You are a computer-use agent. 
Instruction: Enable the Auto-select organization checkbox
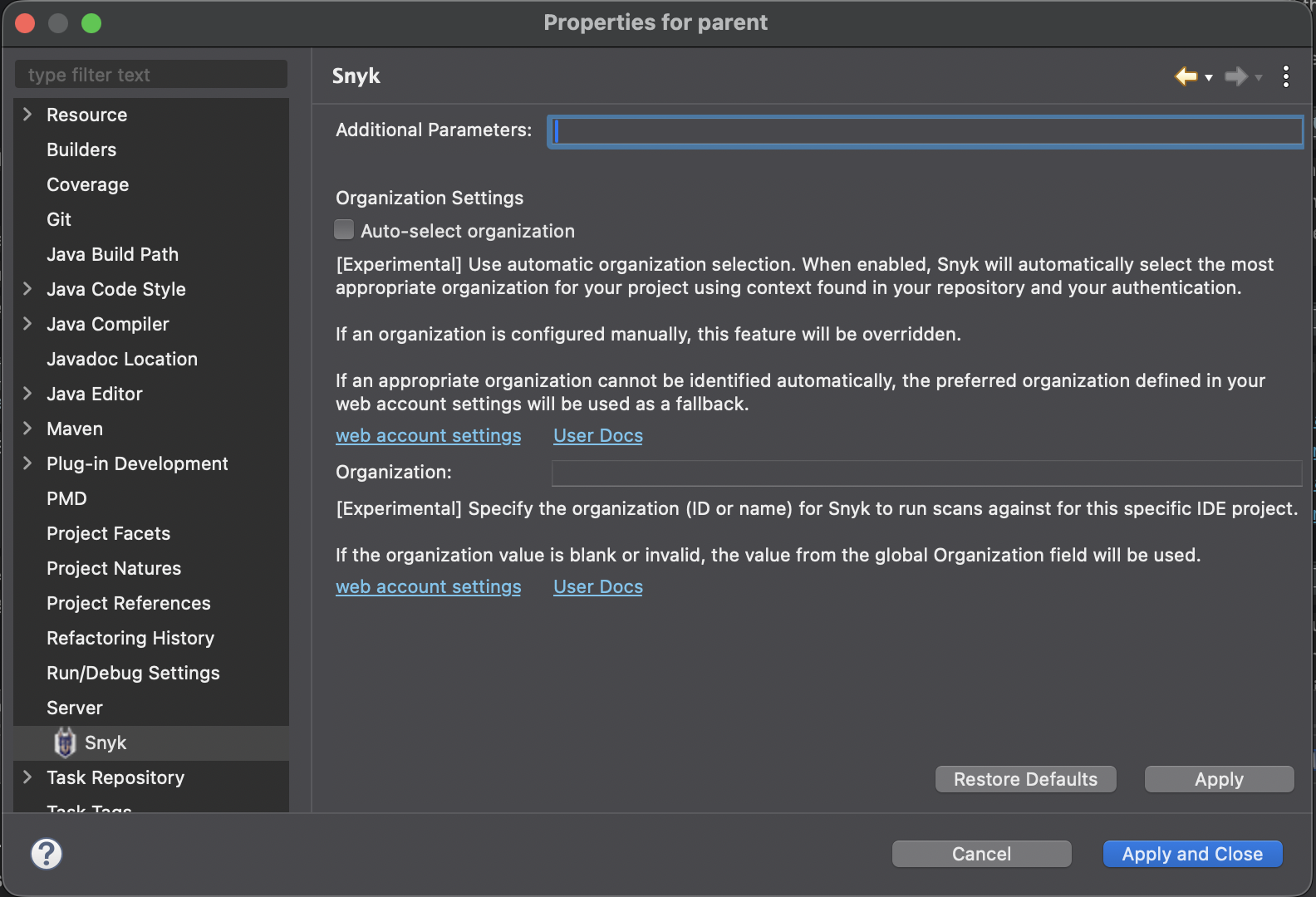point(344,230)
